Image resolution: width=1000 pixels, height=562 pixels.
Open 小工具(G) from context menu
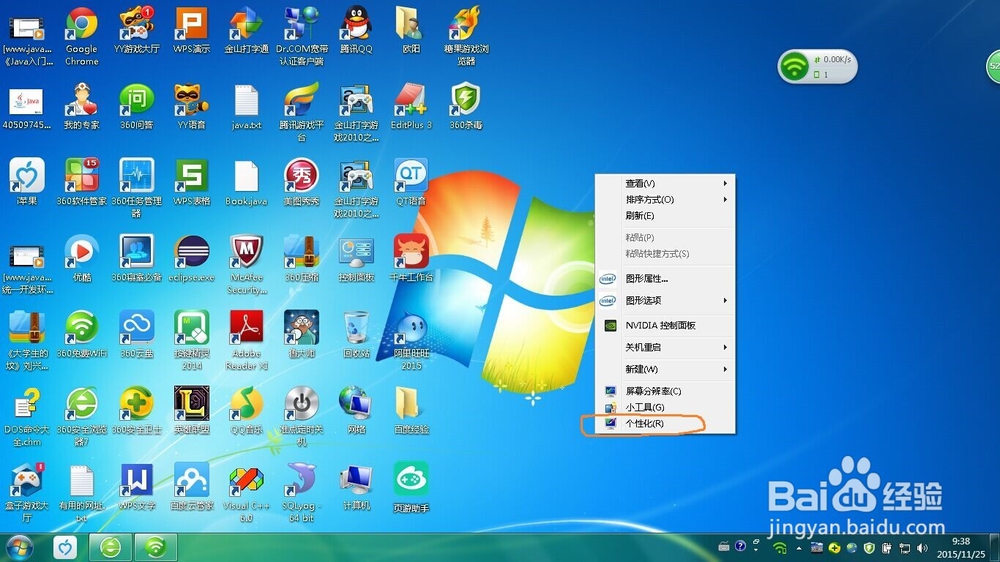tap(665, 407)
